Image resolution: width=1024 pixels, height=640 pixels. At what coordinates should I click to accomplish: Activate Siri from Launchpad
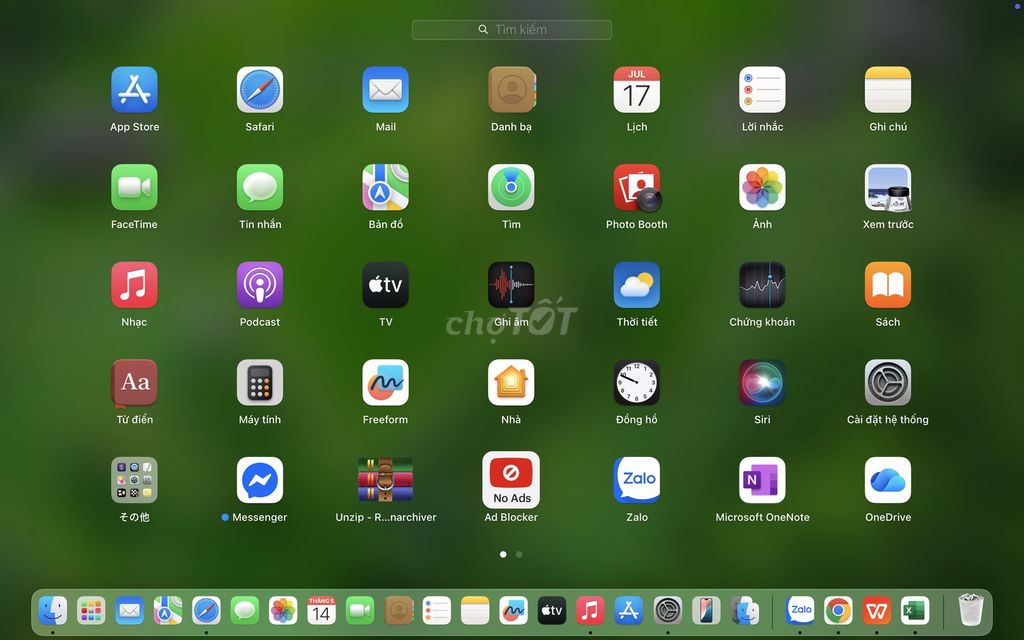(762, 383)
